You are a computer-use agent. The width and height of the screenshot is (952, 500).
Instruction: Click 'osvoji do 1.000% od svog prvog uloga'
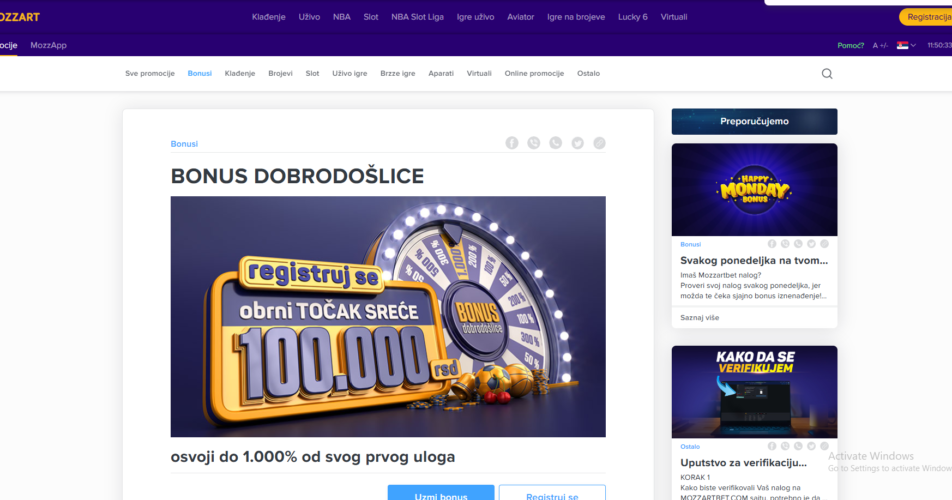pyautogui.click(x=313, y=456)
